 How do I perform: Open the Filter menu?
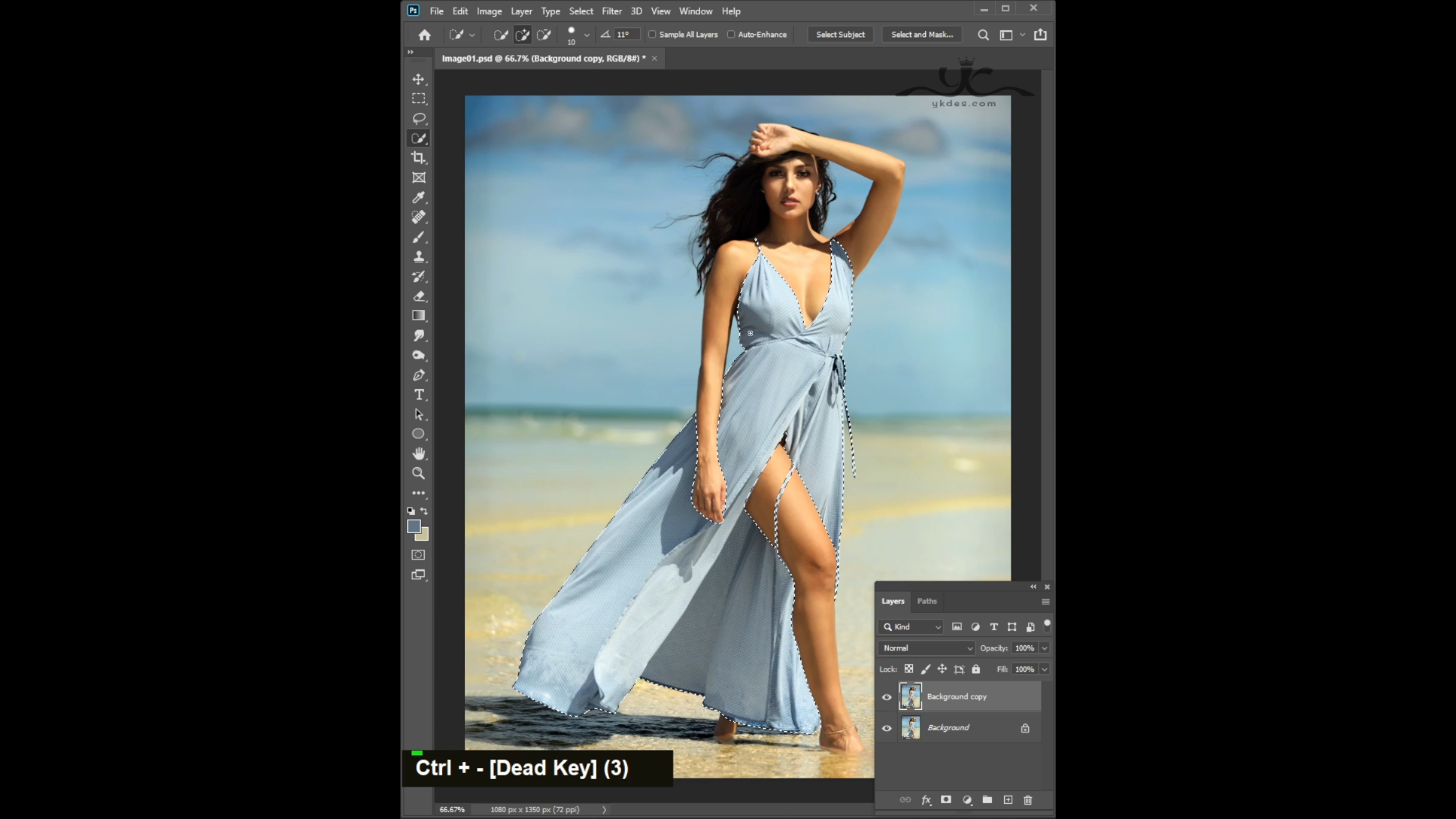click(611, 11)
